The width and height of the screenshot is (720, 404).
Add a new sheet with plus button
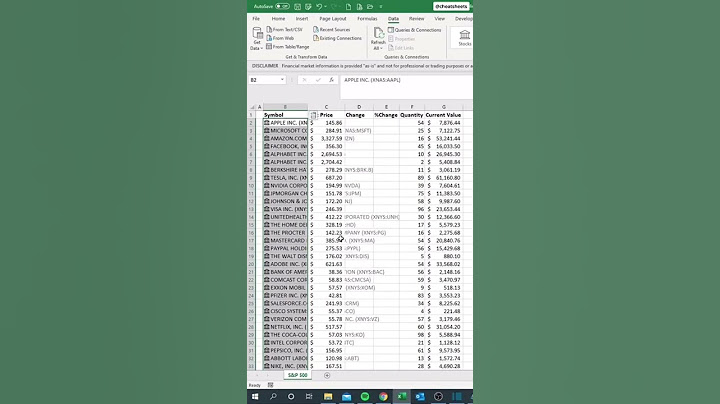327,376
